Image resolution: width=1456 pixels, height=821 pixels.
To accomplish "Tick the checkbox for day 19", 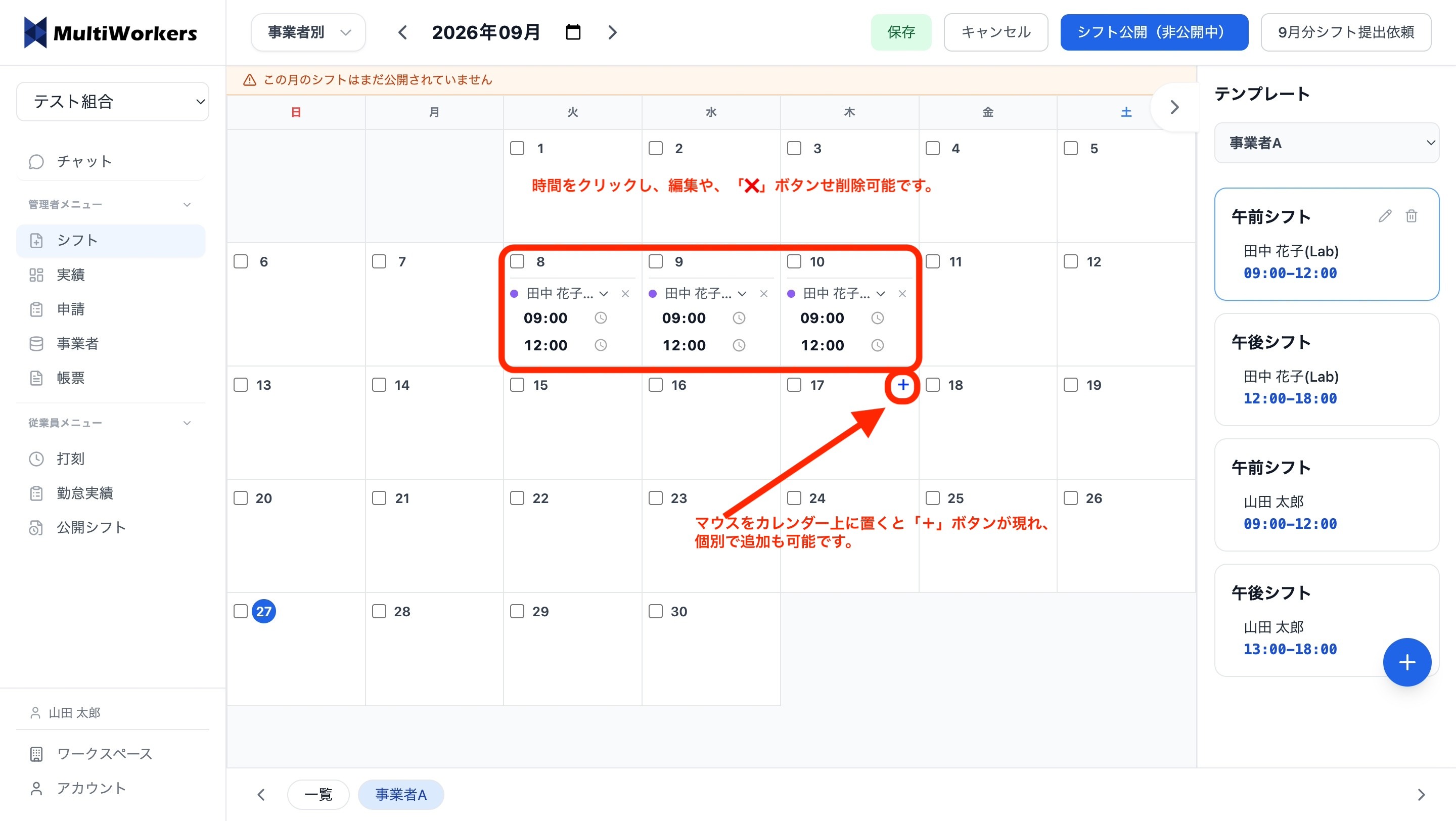I will [1071, 385].
